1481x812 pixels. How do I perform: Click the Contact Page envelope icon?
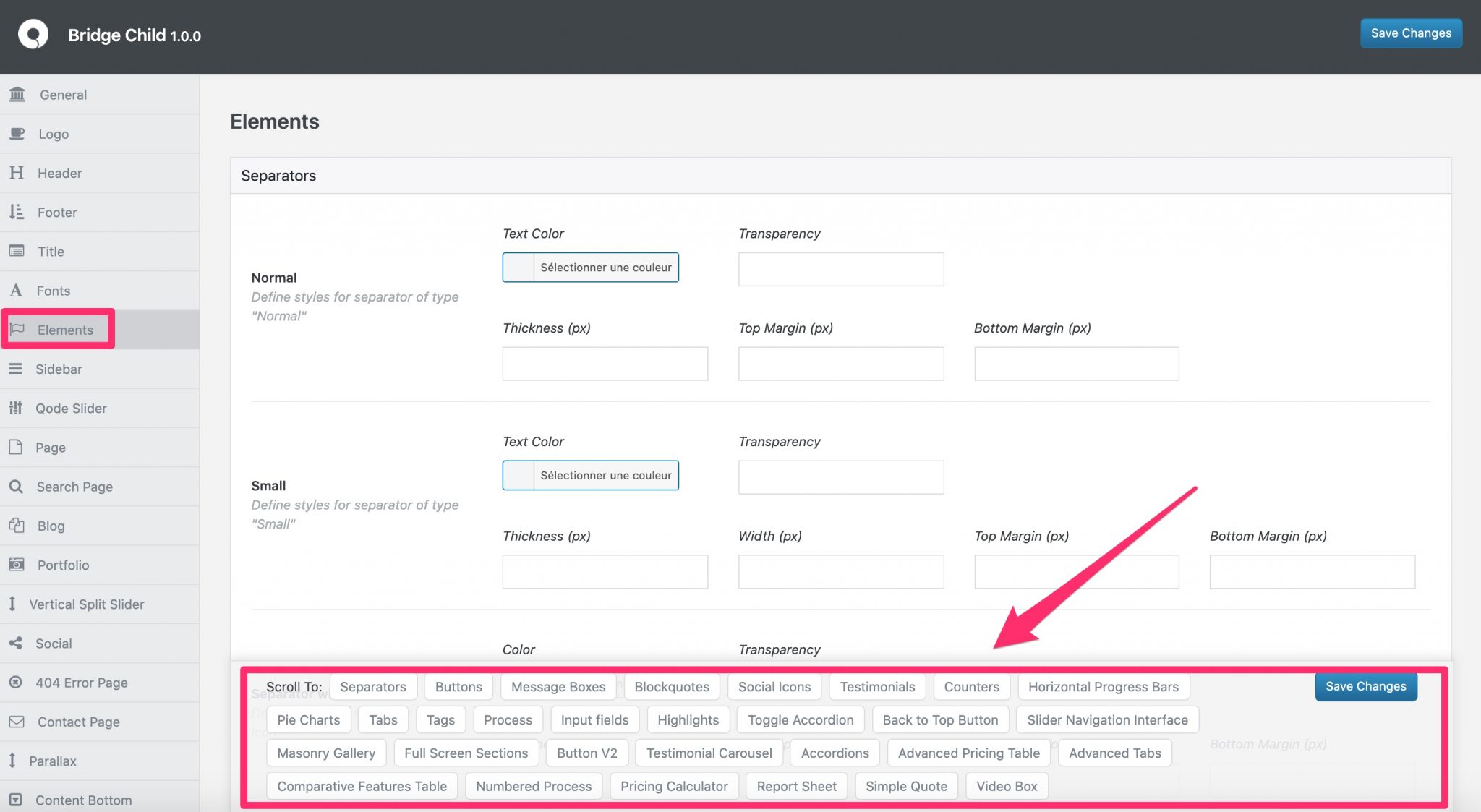point(17,722)
